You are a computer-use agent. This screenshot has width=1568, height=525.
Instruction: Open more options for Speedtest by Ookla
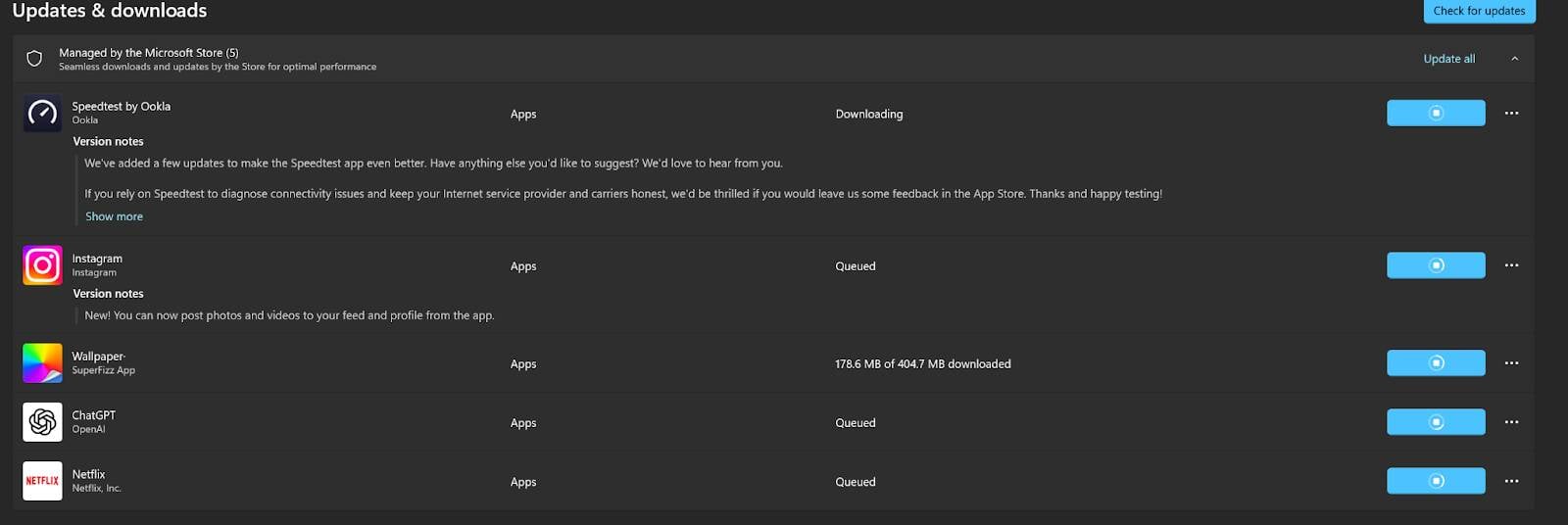click(x=1511, y=114)
